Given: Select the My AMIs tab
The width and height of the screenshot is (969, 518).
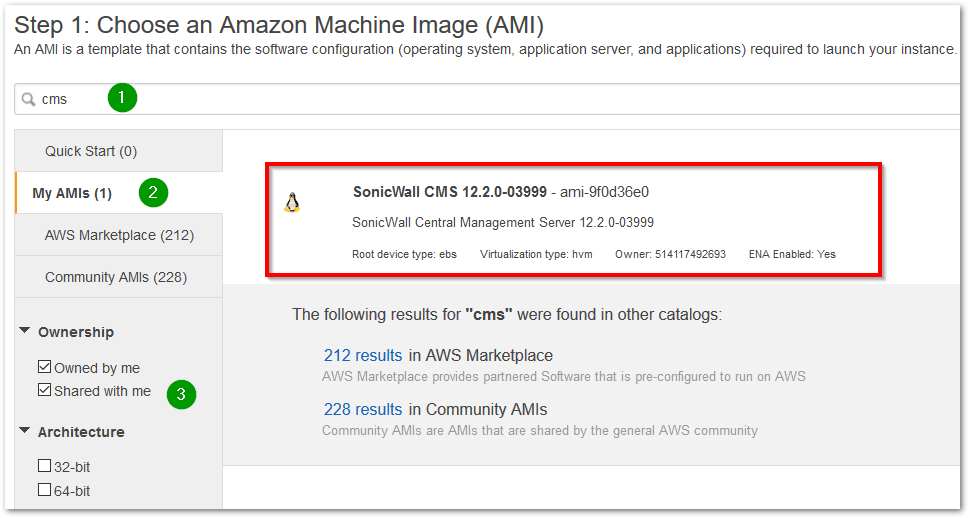Looking at the screenshot, I should (72, 193).
